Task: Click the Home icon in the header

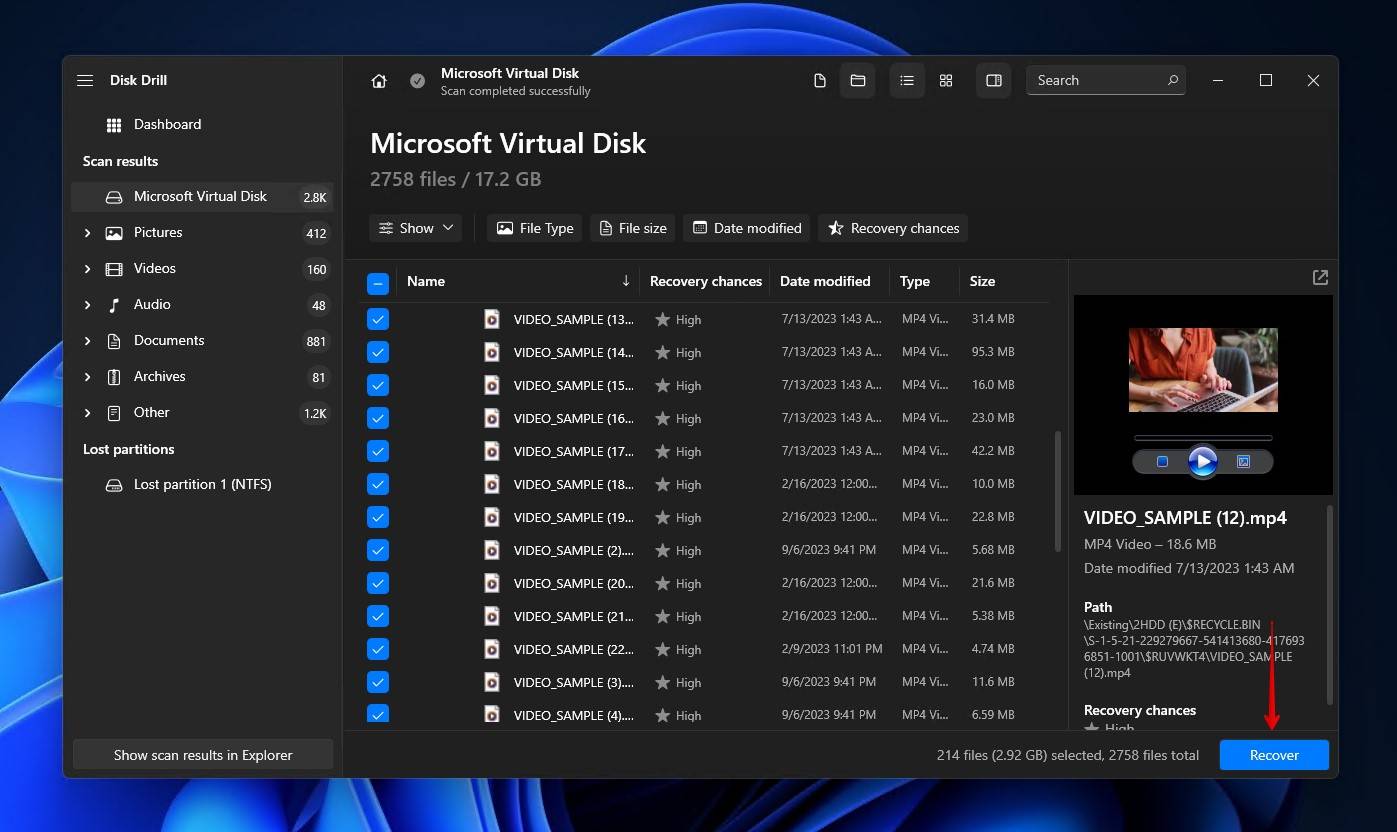Action: click(379, 81)
